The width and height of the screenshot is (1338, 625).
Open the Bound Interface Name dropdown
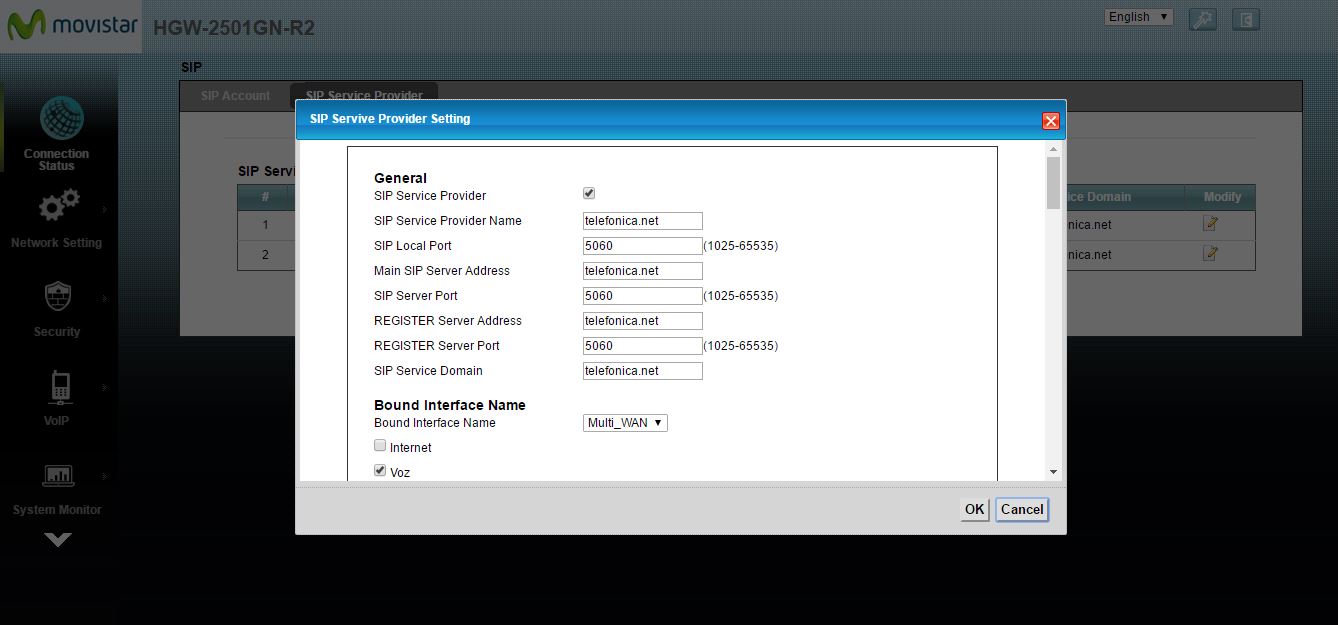point(625,423)
